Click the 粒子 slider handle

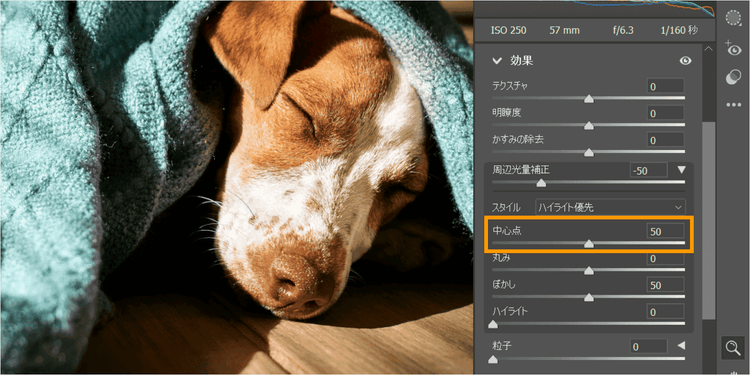point(493,359)
